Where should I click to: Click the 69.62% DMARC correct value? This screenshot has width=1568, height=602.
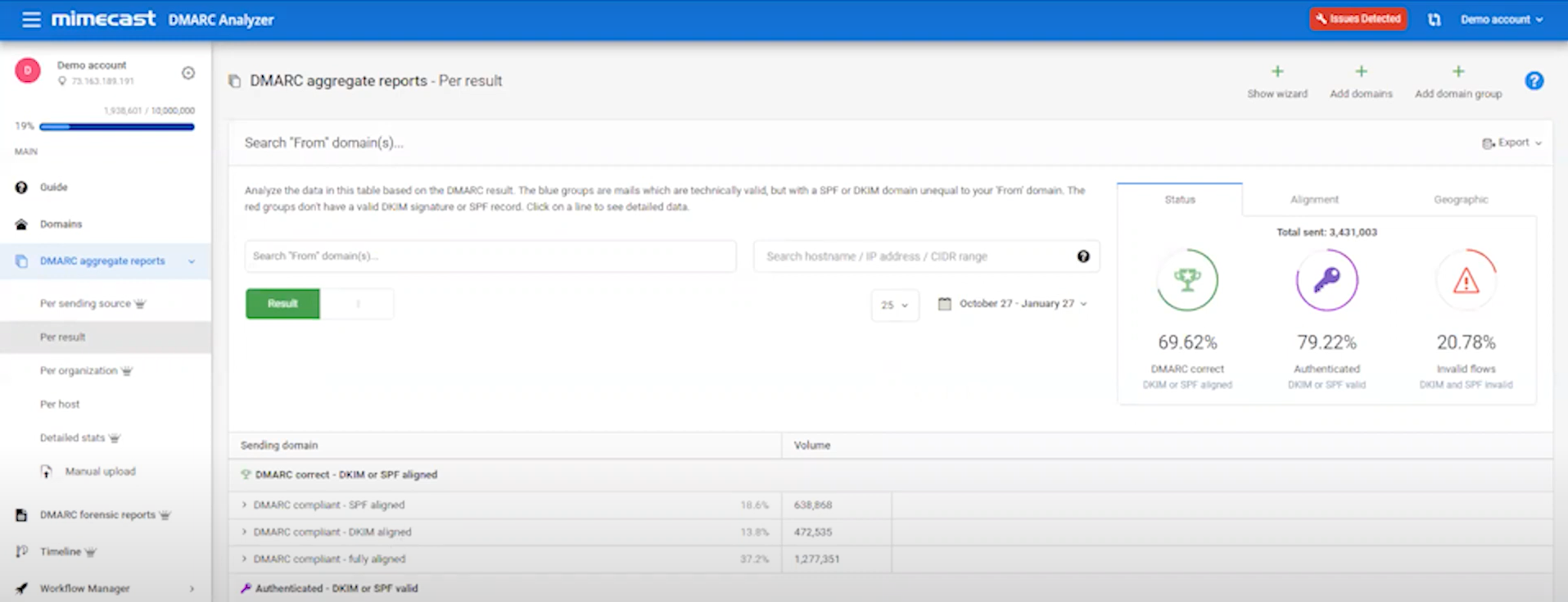[1187, 342]
